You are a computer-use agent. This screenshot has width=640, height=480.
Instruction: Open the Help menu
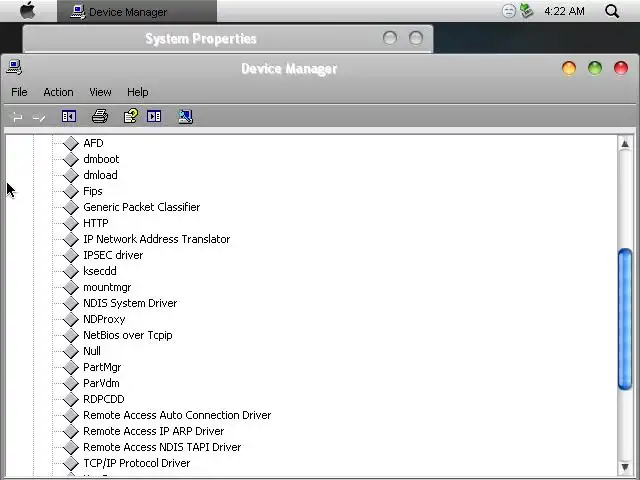(138, 92)
